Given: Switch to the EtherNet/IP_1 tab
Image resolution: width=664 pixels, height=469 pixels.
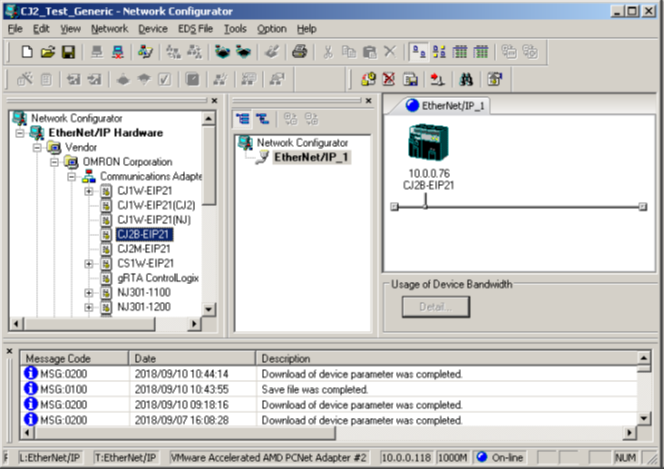Looking at the screenshot, I should click(x=445, y=104).
